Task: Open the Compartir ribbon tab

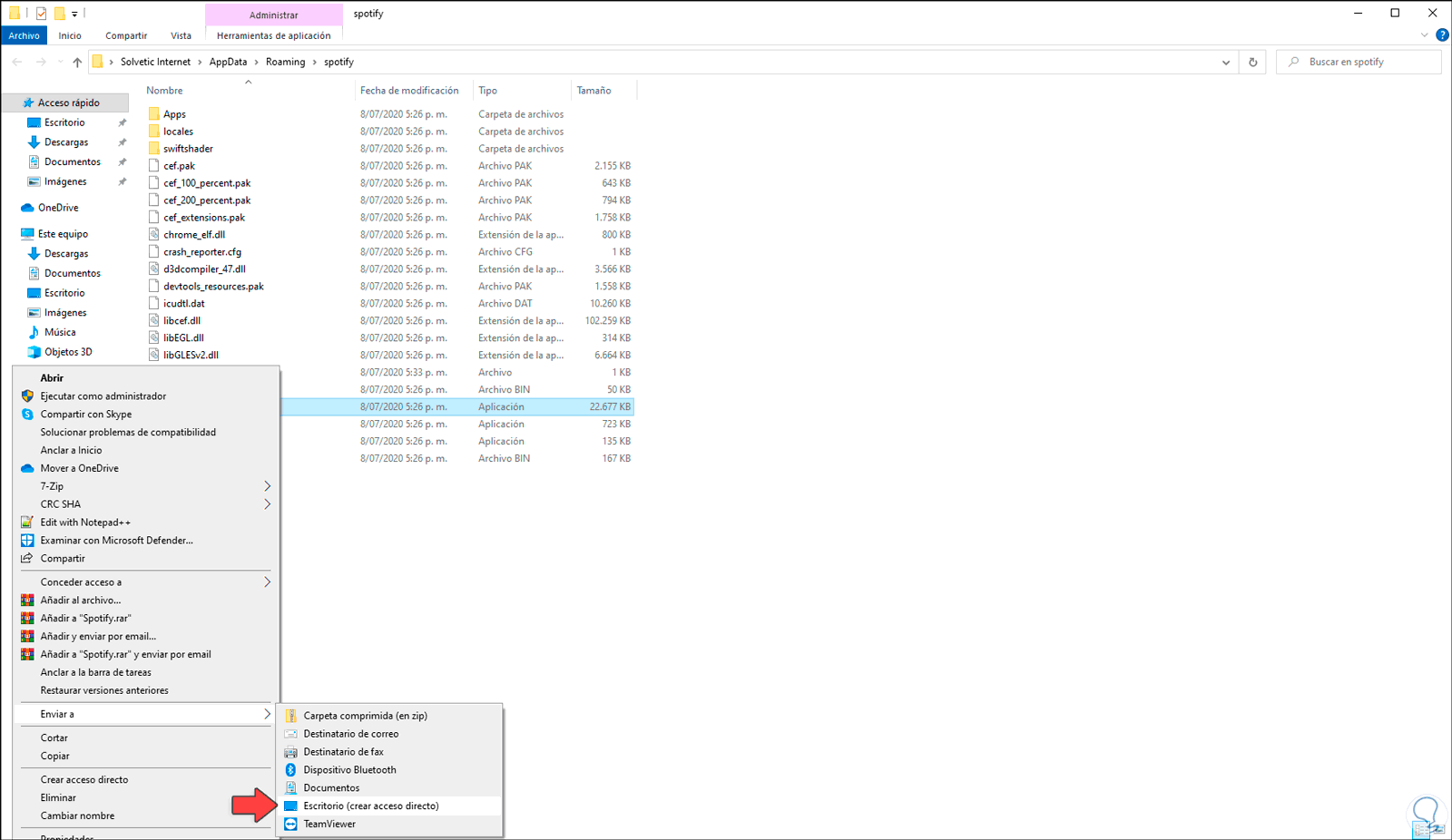Action: [126, 35]
